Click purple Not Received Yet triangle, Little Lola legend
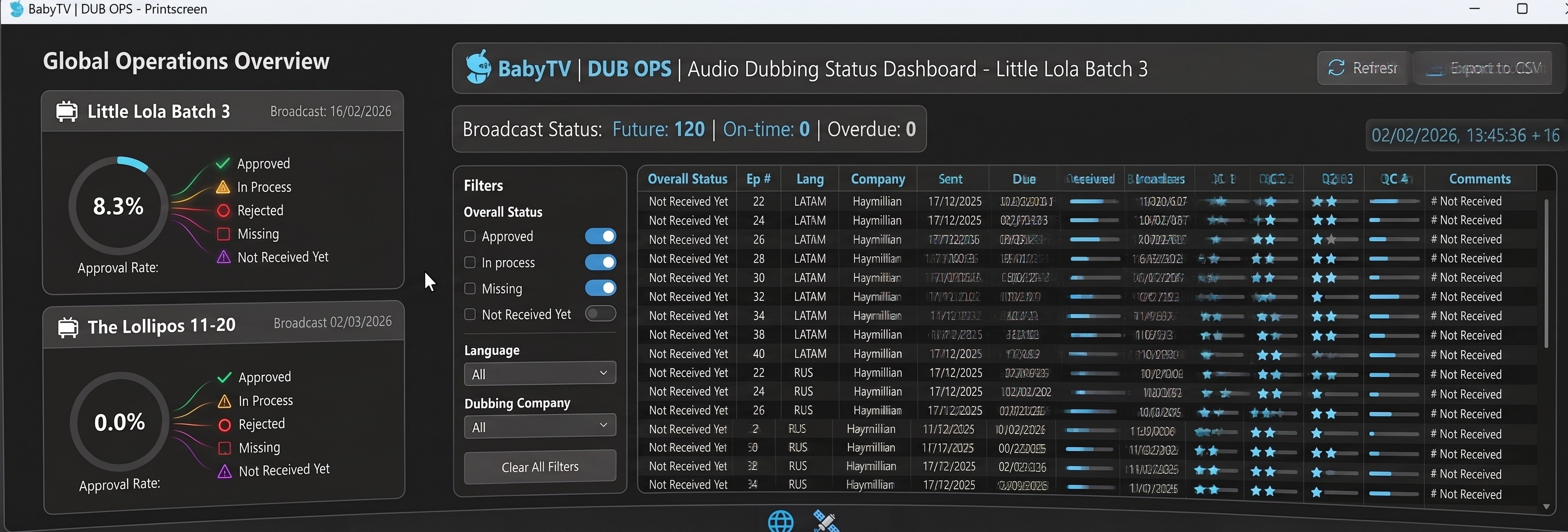The image size is (1568, 532). (224, 257)
